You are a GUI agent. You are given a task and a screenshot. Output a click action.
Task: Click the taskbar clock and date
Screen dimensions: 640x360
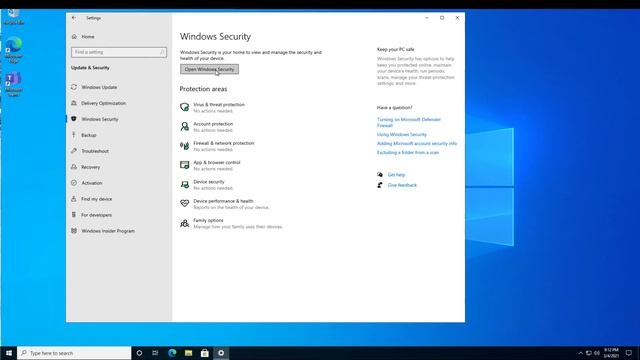pos(611,353)
